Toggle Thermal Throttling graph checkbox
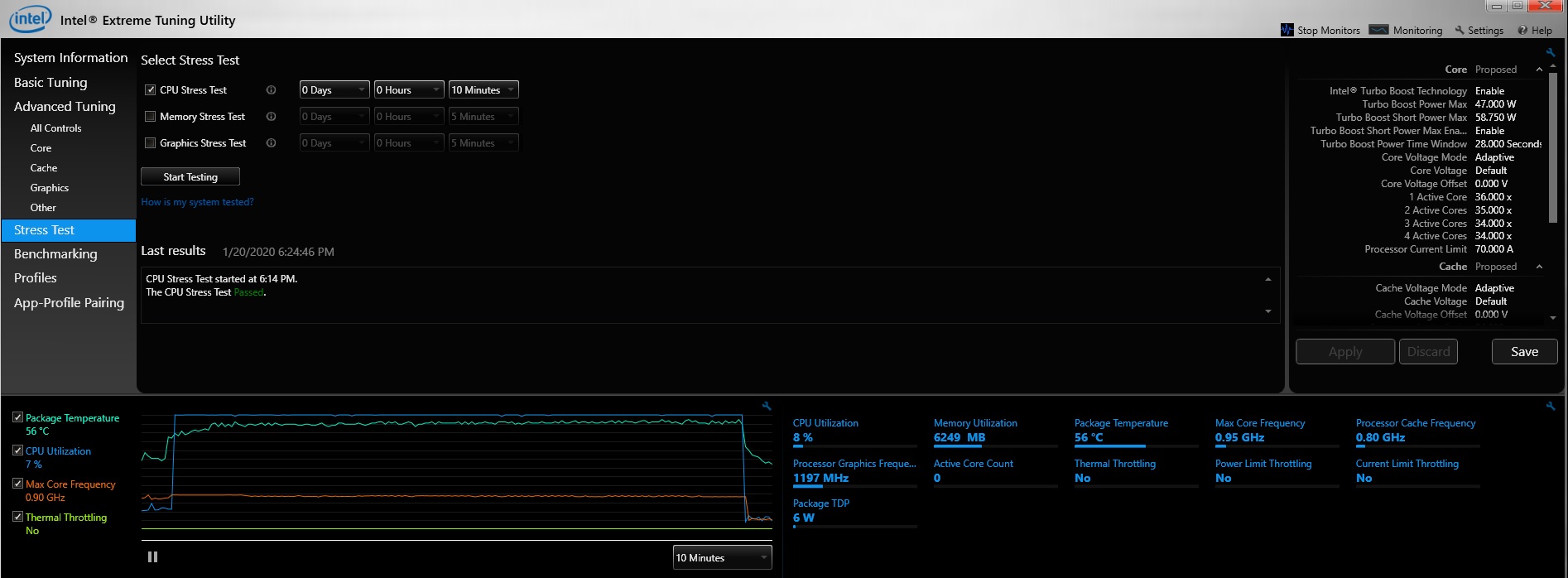 (x=18, y=517)
